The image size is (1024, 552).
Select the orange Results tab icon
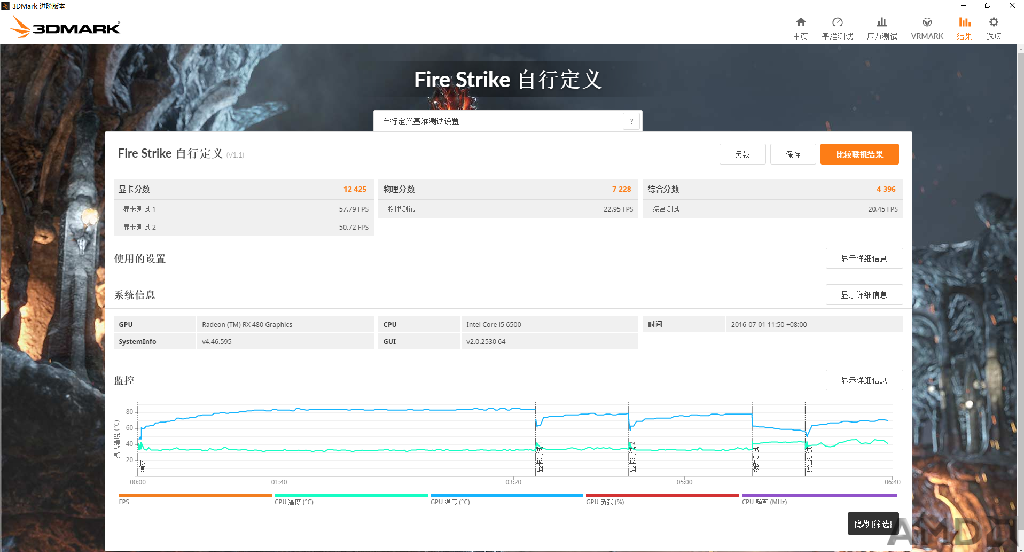coord(965,28)
